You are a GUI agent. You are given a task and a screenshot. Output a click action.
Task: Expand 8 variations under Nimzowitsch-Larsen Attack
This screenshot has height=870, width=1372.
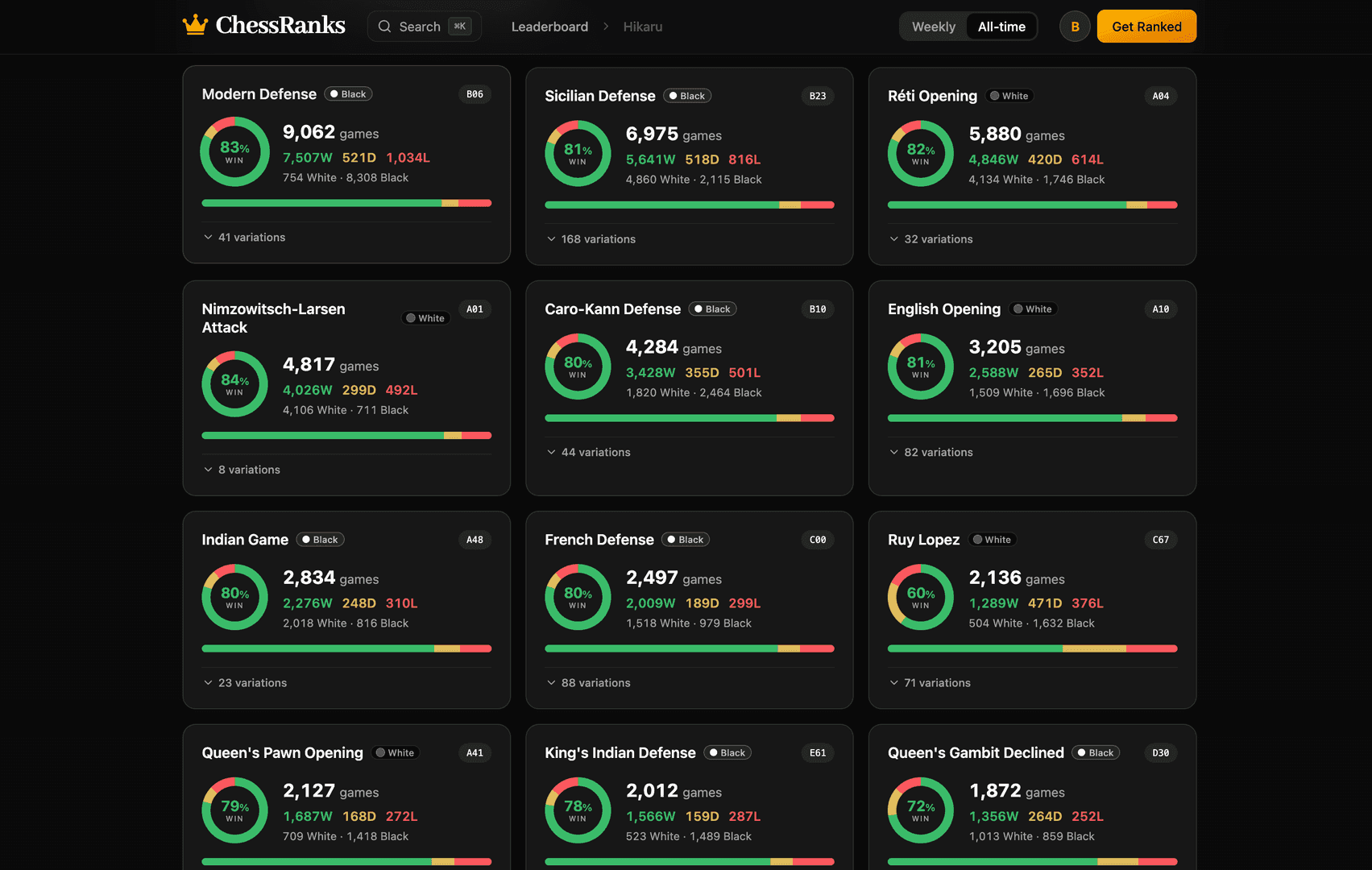[x=242, y=470]
